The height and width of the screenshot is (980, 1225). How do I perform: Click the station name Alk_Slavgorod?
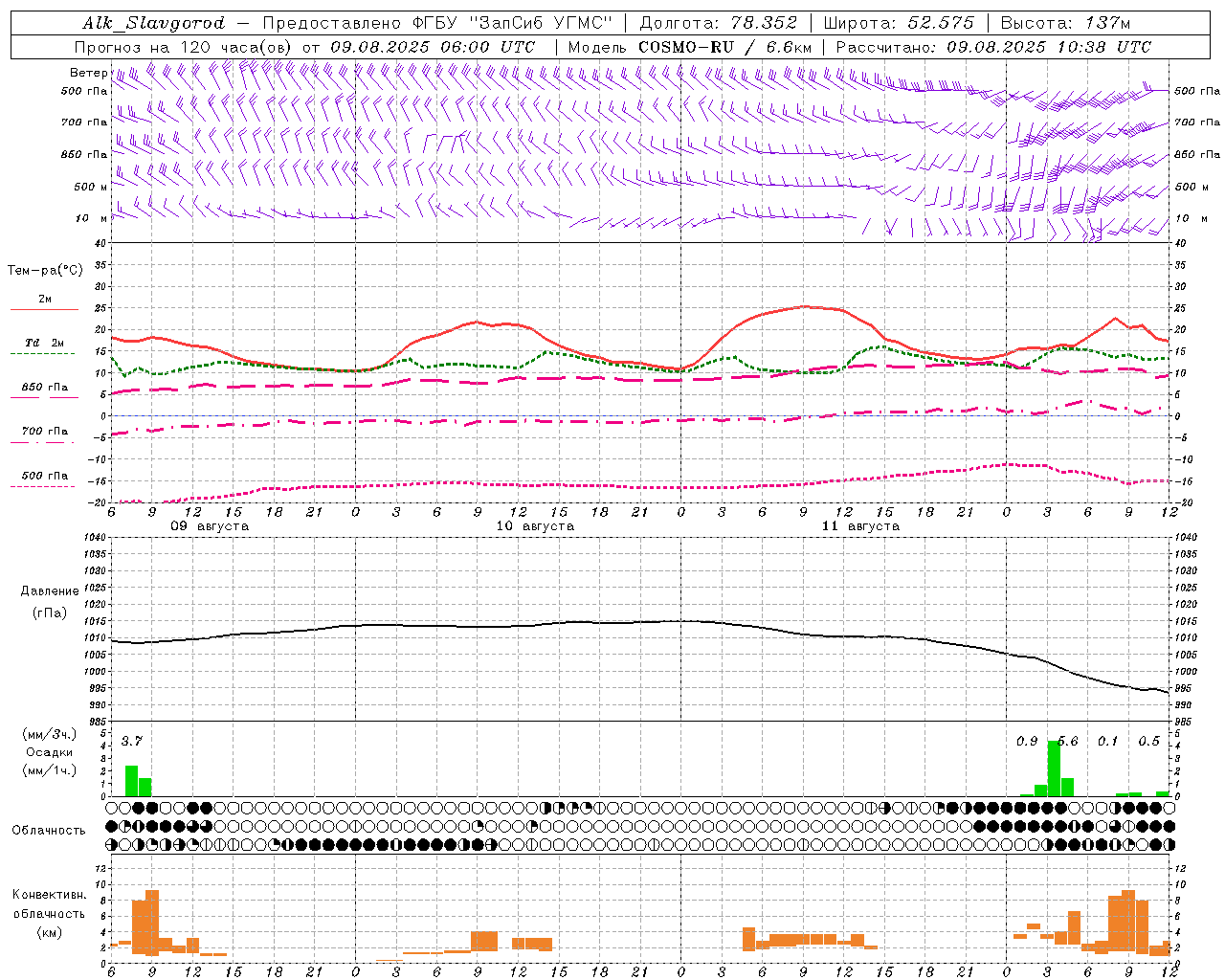pyautogui.click(x=154, y=23)
